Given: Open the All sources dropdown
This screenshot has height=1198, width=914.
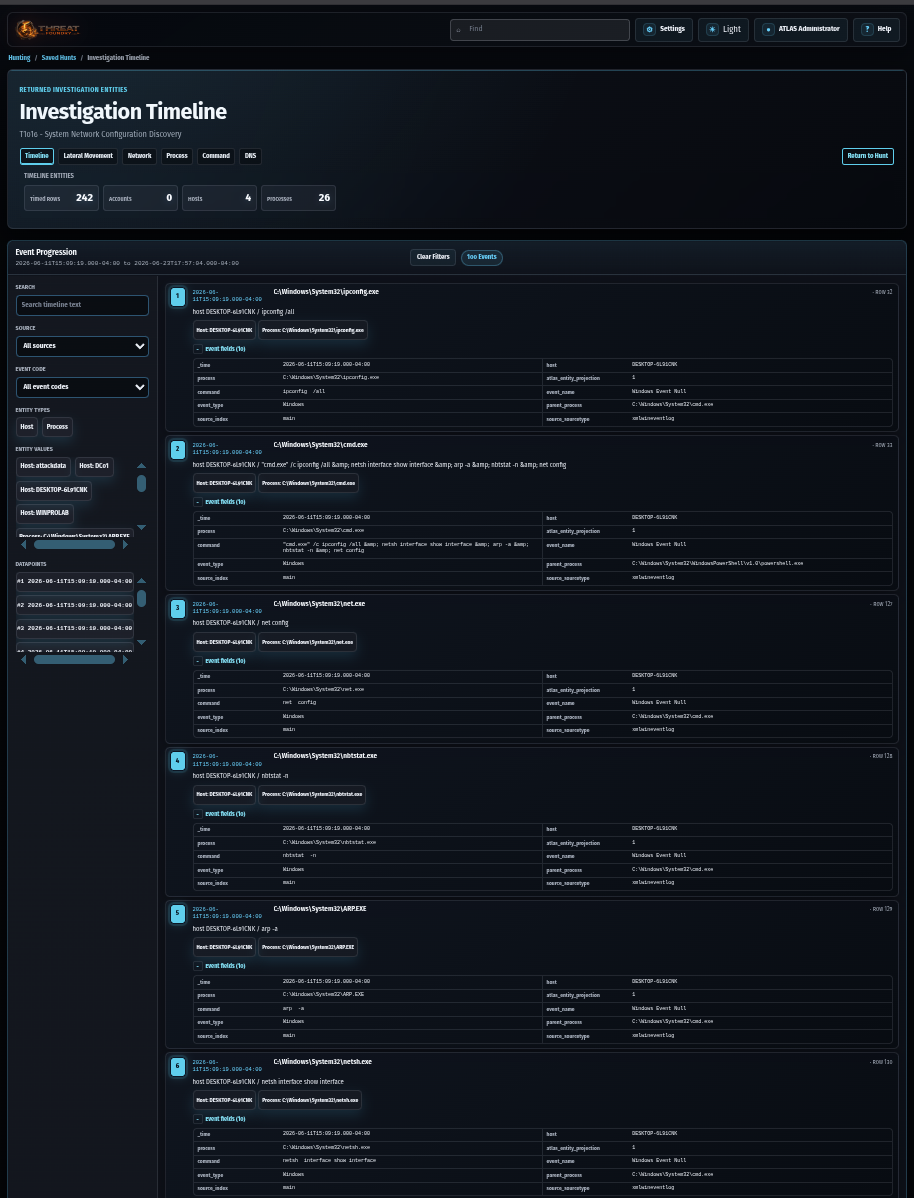Looking at the screenshot, I should pos(83,346).
